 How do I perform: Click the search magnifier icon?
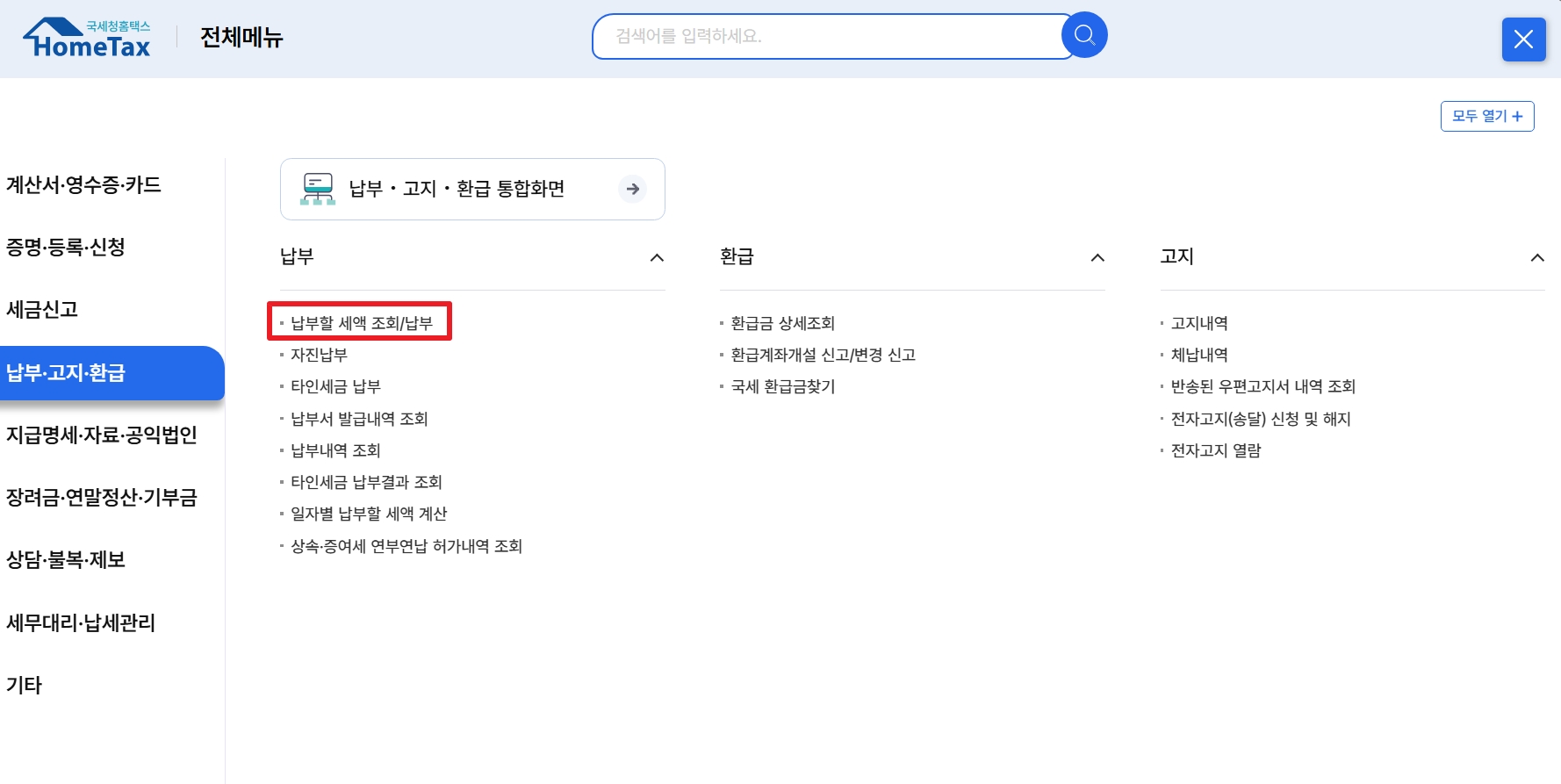[x=1083, y=34]
